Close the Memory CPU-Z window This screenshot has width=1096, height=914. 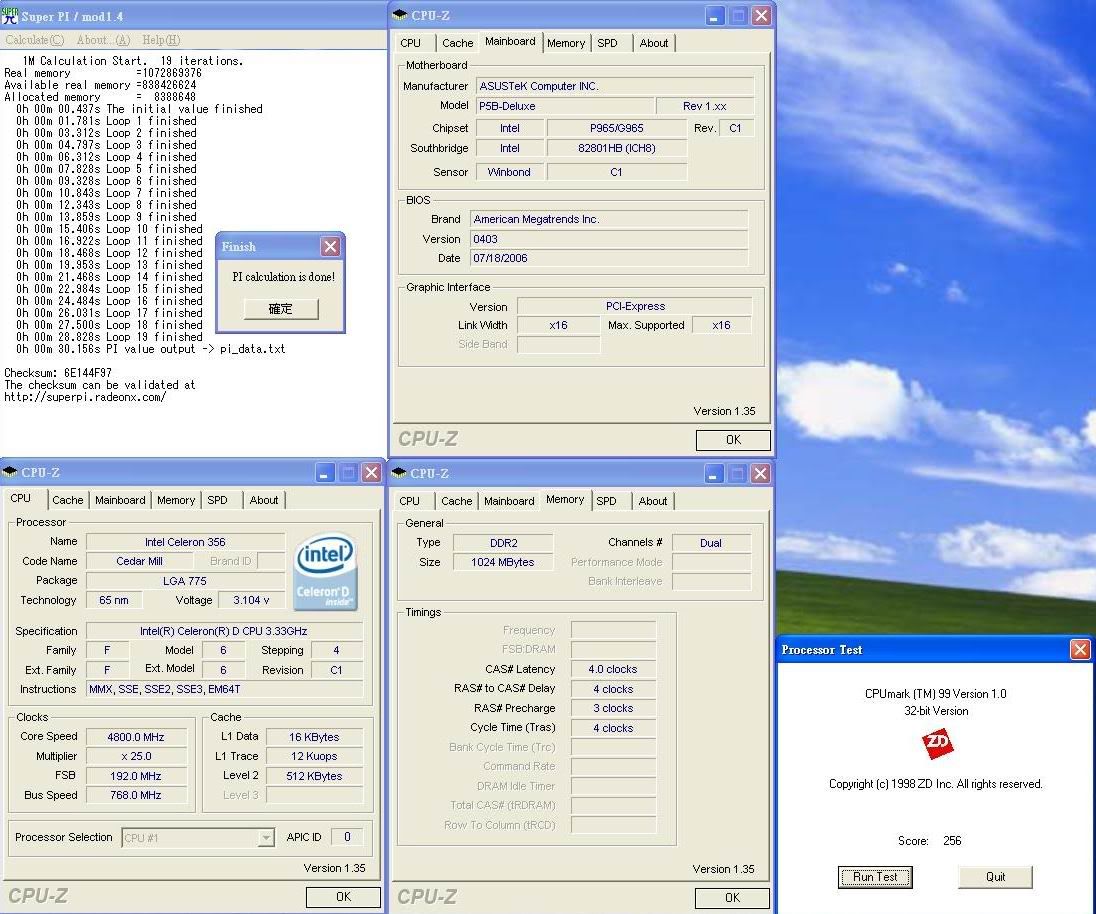point(760,474)
